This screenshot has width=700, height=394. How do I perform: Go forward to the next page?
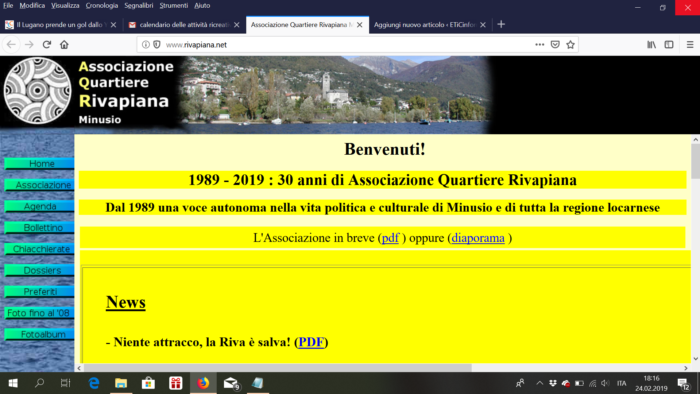(x=29, y=45)
